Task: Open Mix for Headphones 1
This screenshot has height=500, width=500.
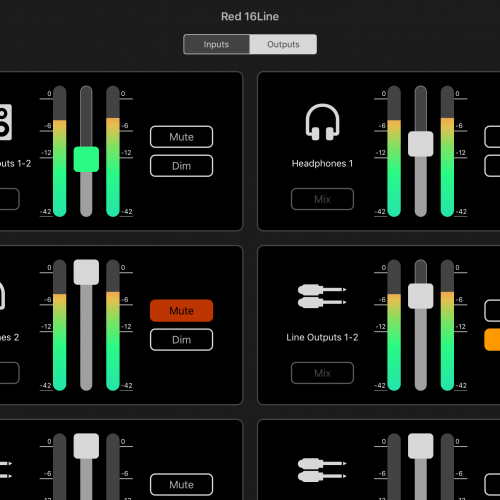Action: tap(322, 199)
